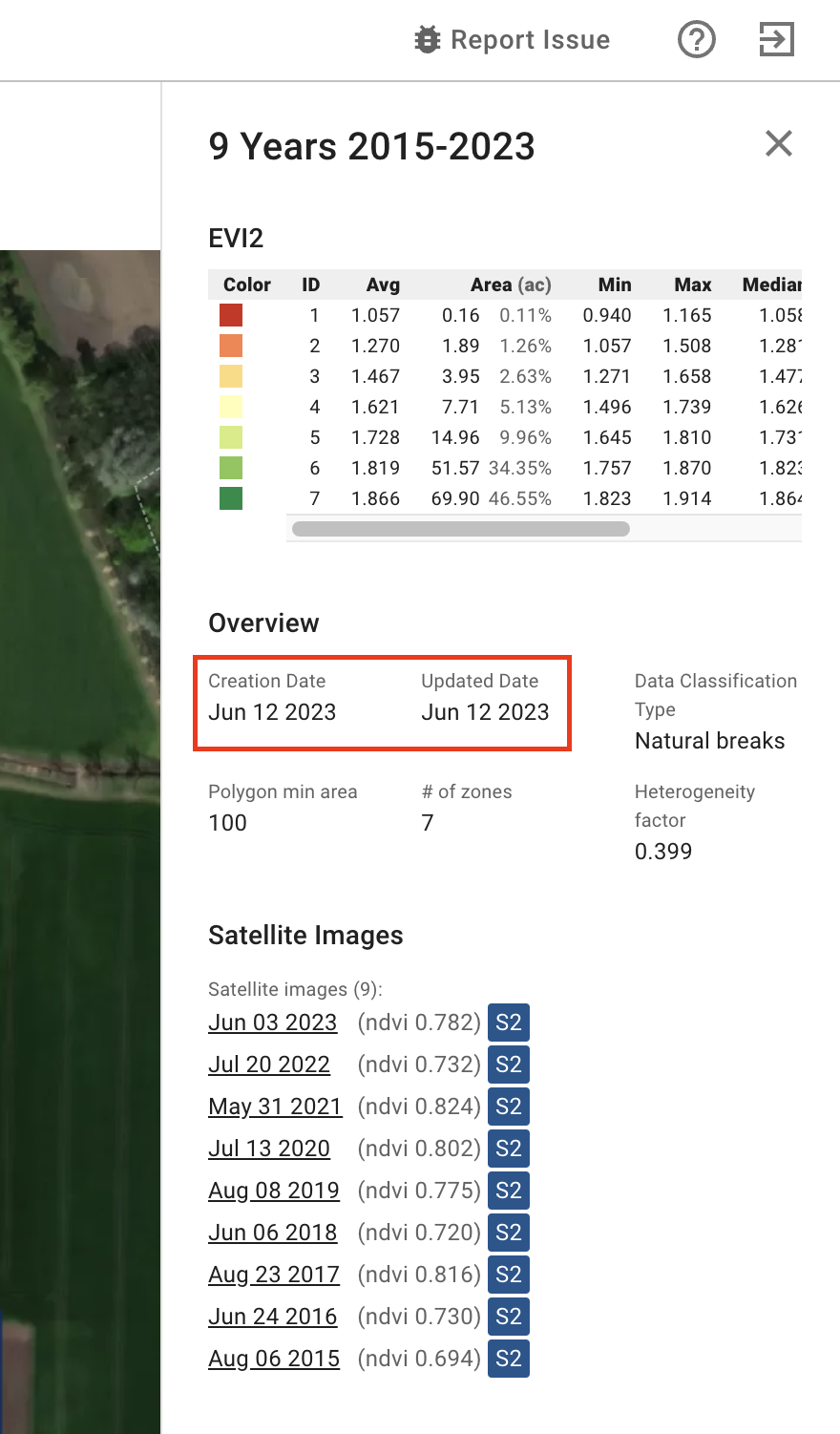Click the S2 badge for Jun 03 2023
840x1434 pixels.
(508, 1023)
